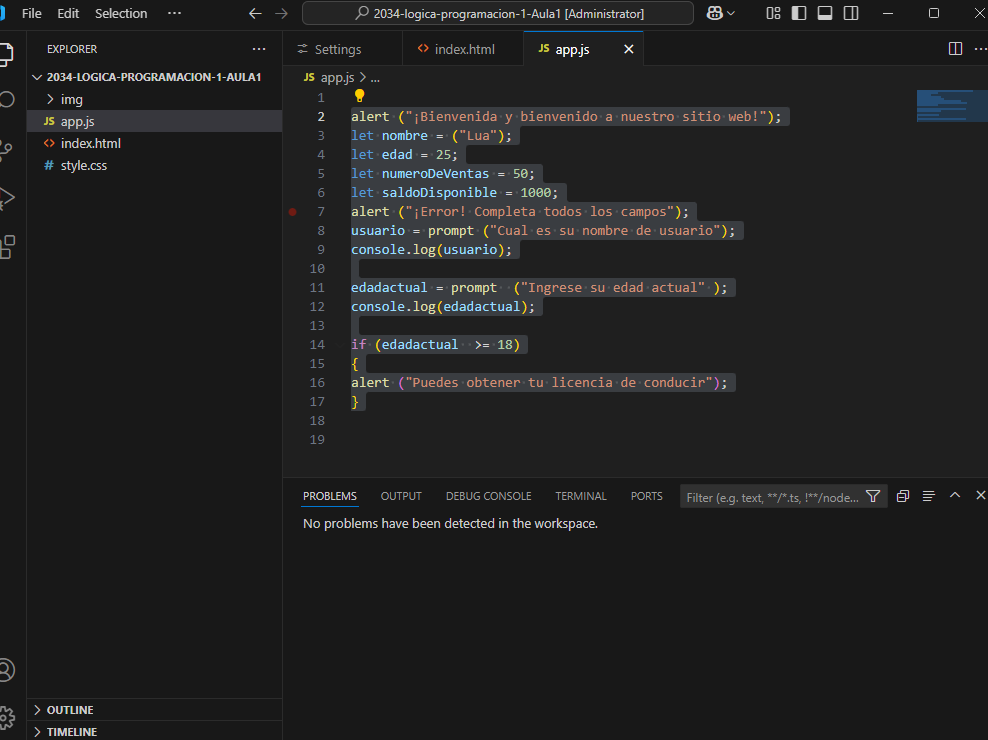
Task: Go back with the left arrow
Action: click(x=255, y=13)
